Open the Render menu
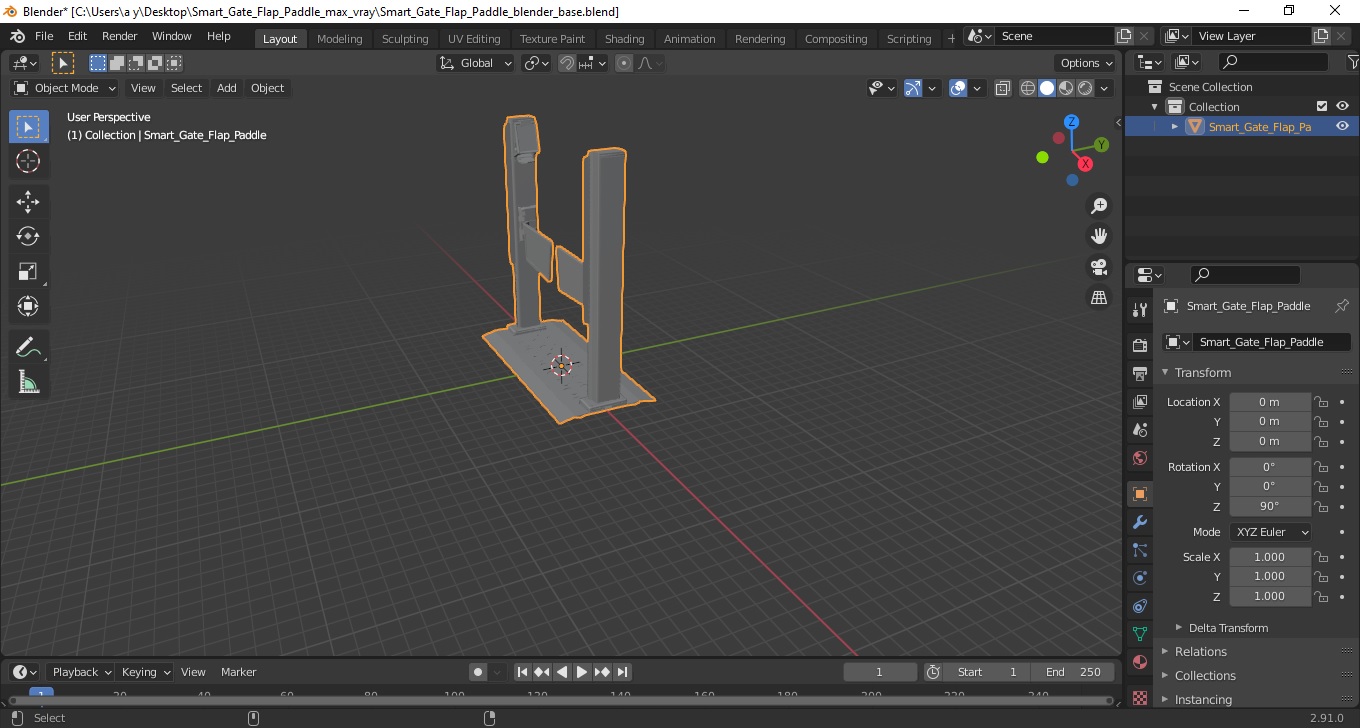 pos(120,36)
